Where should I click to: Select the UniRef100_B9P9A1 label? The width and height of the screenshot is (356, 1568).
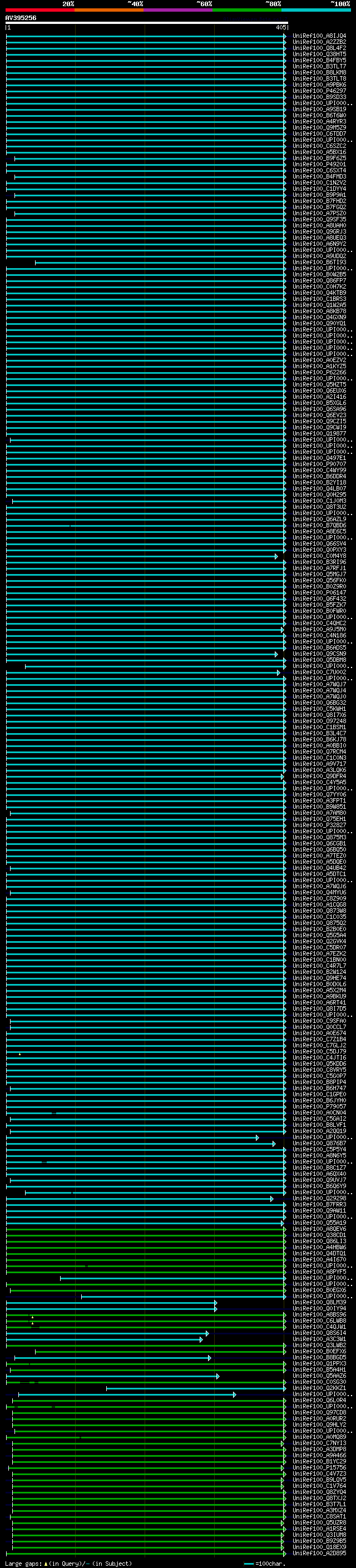(x=319, y=195)
